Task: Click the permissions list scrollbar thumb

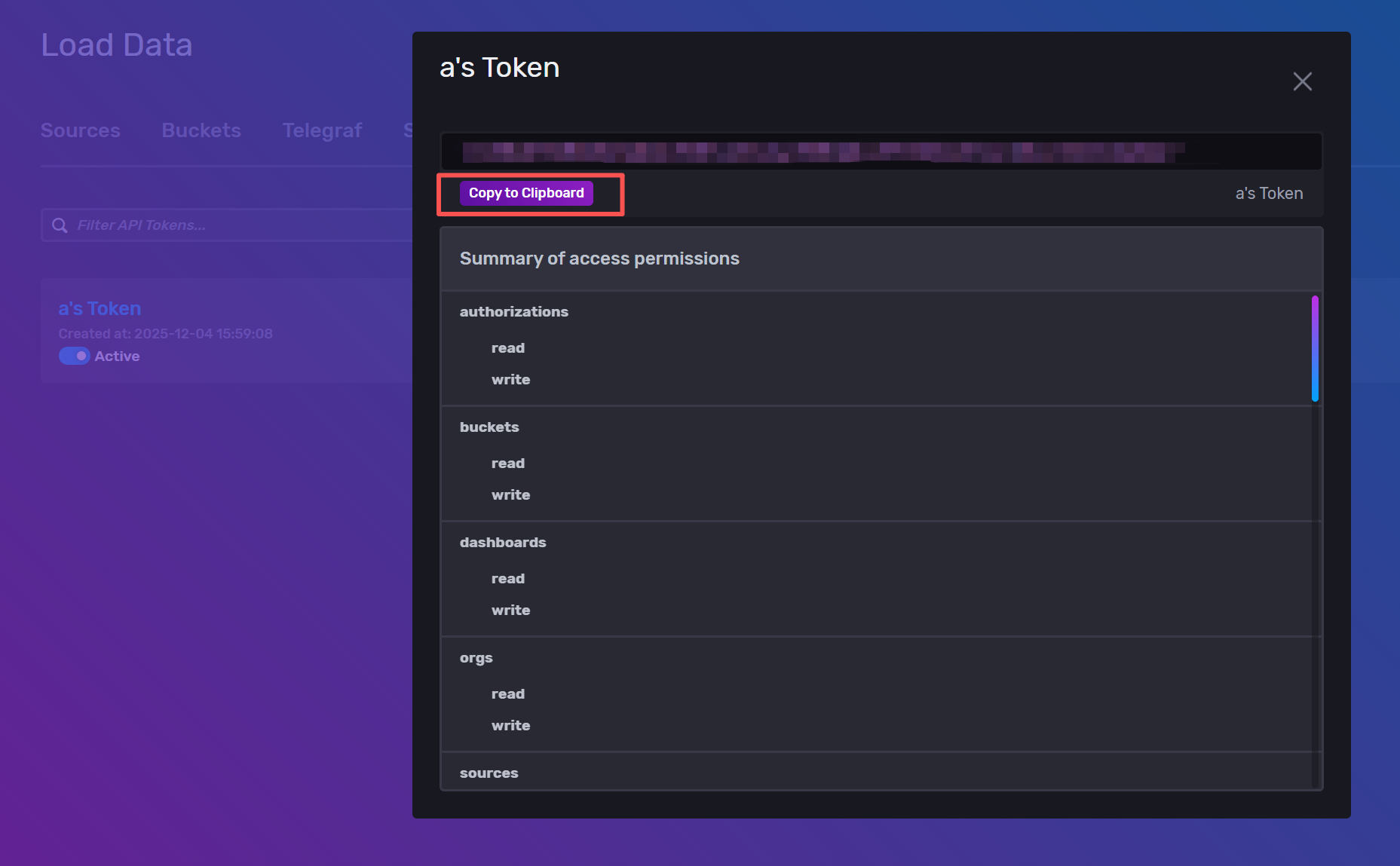Action: tap(1315, 348)
